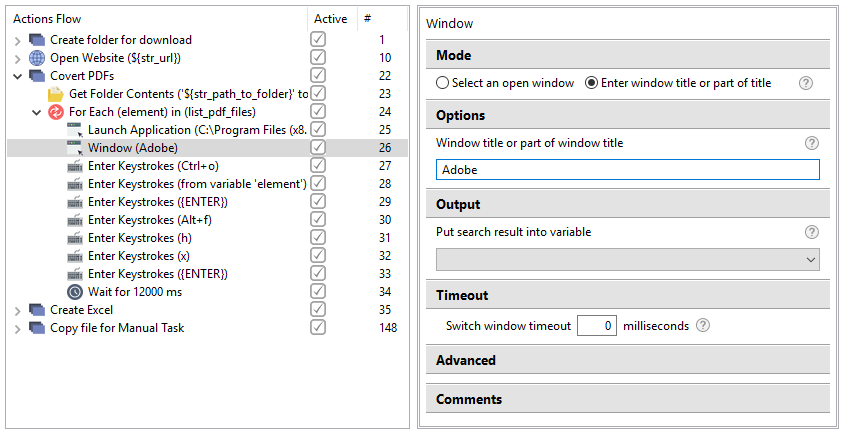Image resolution: width=844 pixels, height=434 pixels.
Task: Click the help icon next to Mode radio options
Action: pos(805,83)
